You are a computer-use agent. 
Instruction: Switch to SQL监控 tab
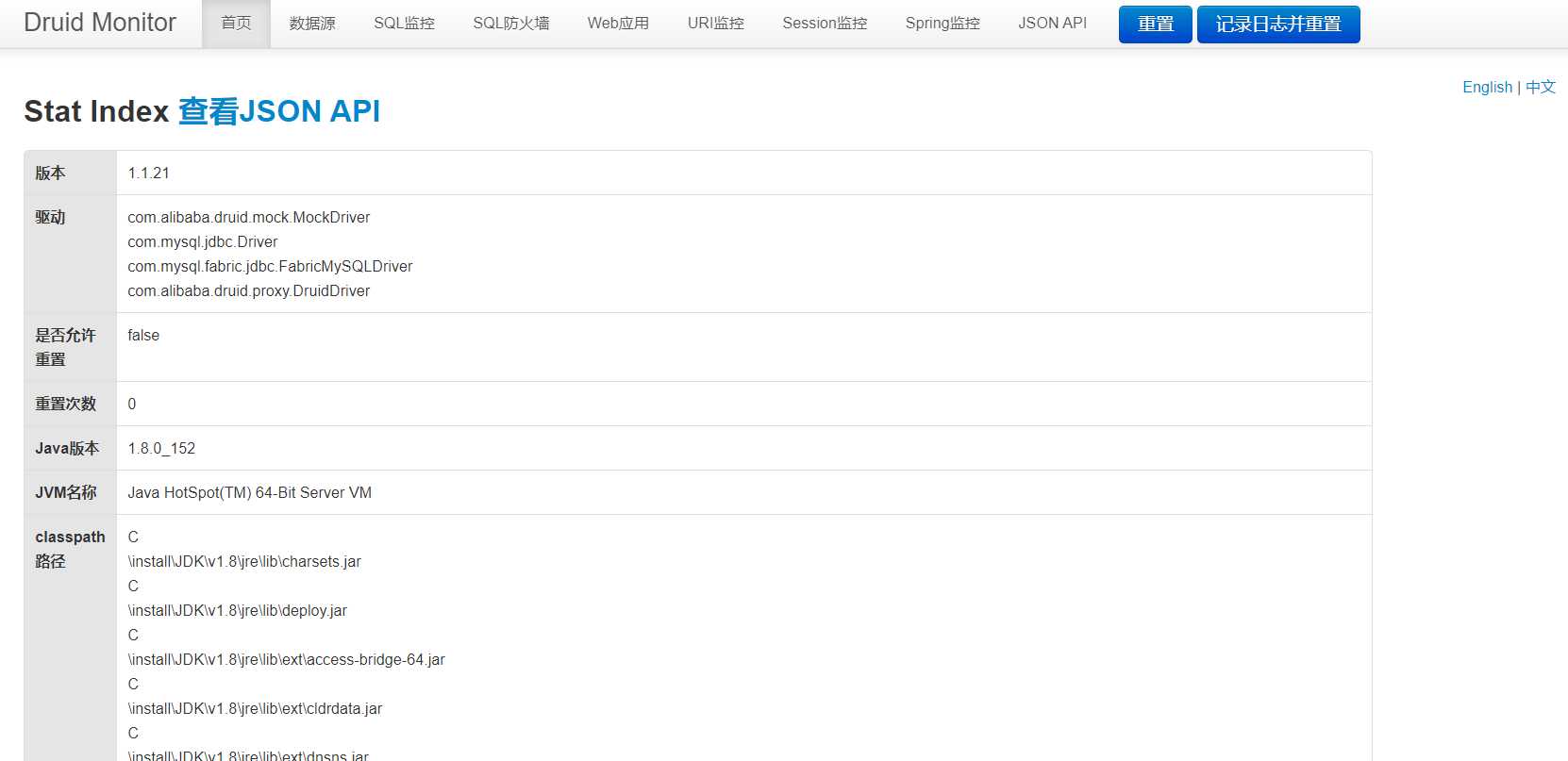tap(404, 24)
